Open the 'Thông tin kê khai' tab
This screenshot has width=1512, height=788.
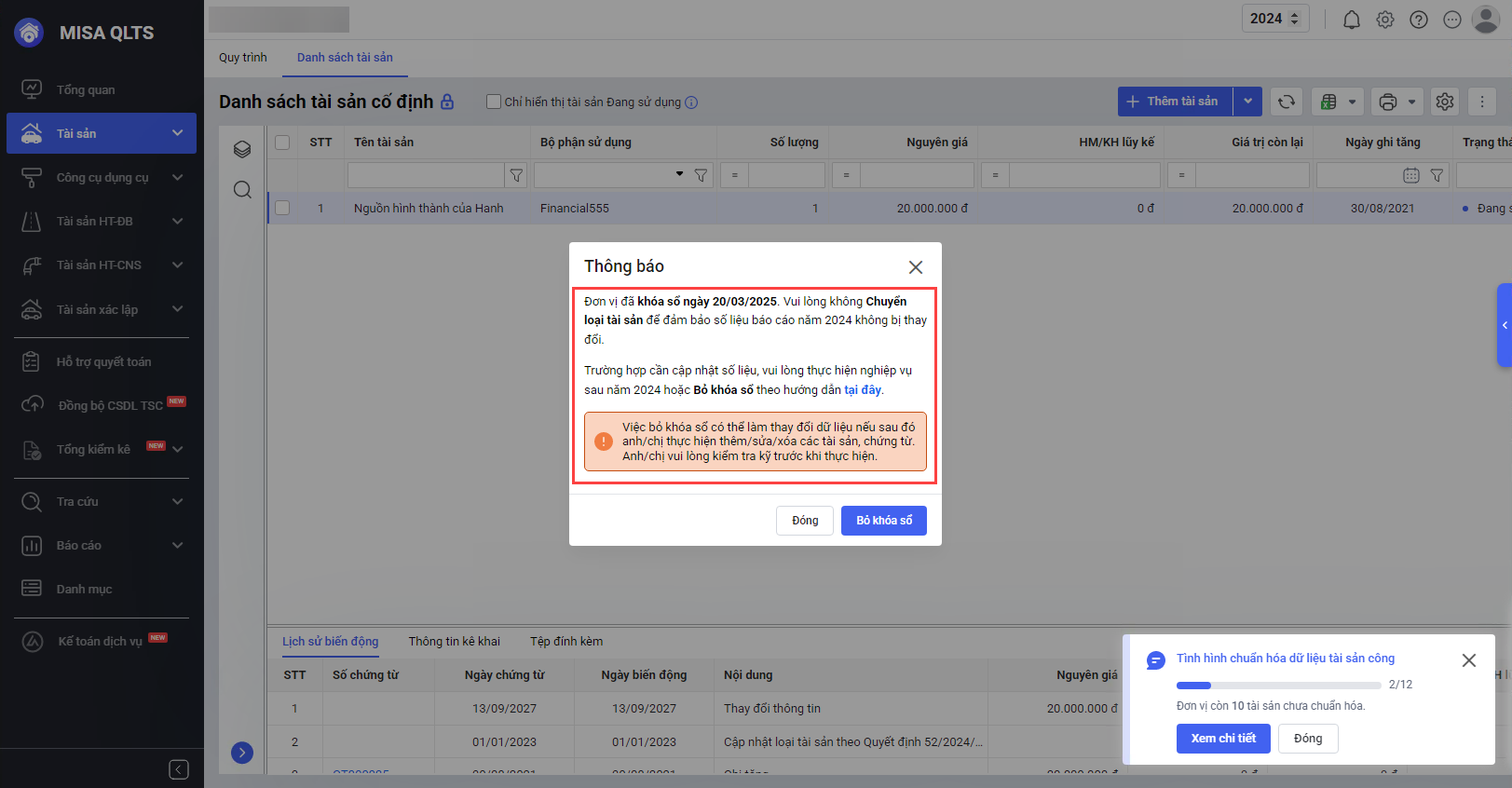click(x=454, y=641)
